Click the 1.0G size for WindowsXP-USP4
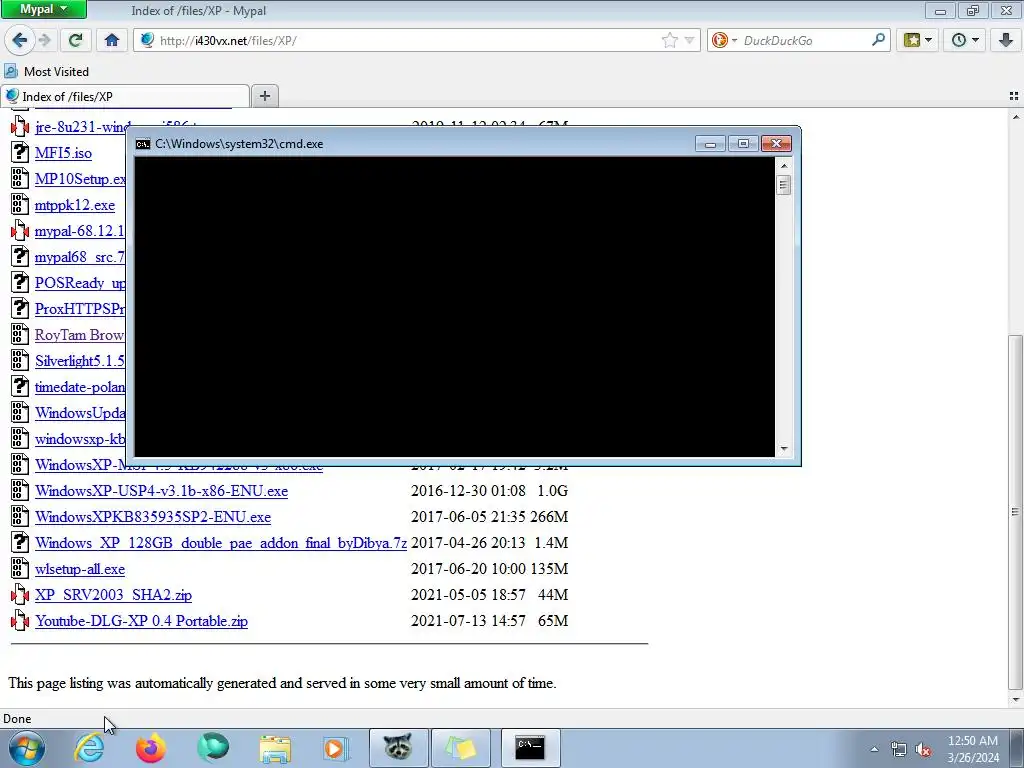 [x=552, y=490]
